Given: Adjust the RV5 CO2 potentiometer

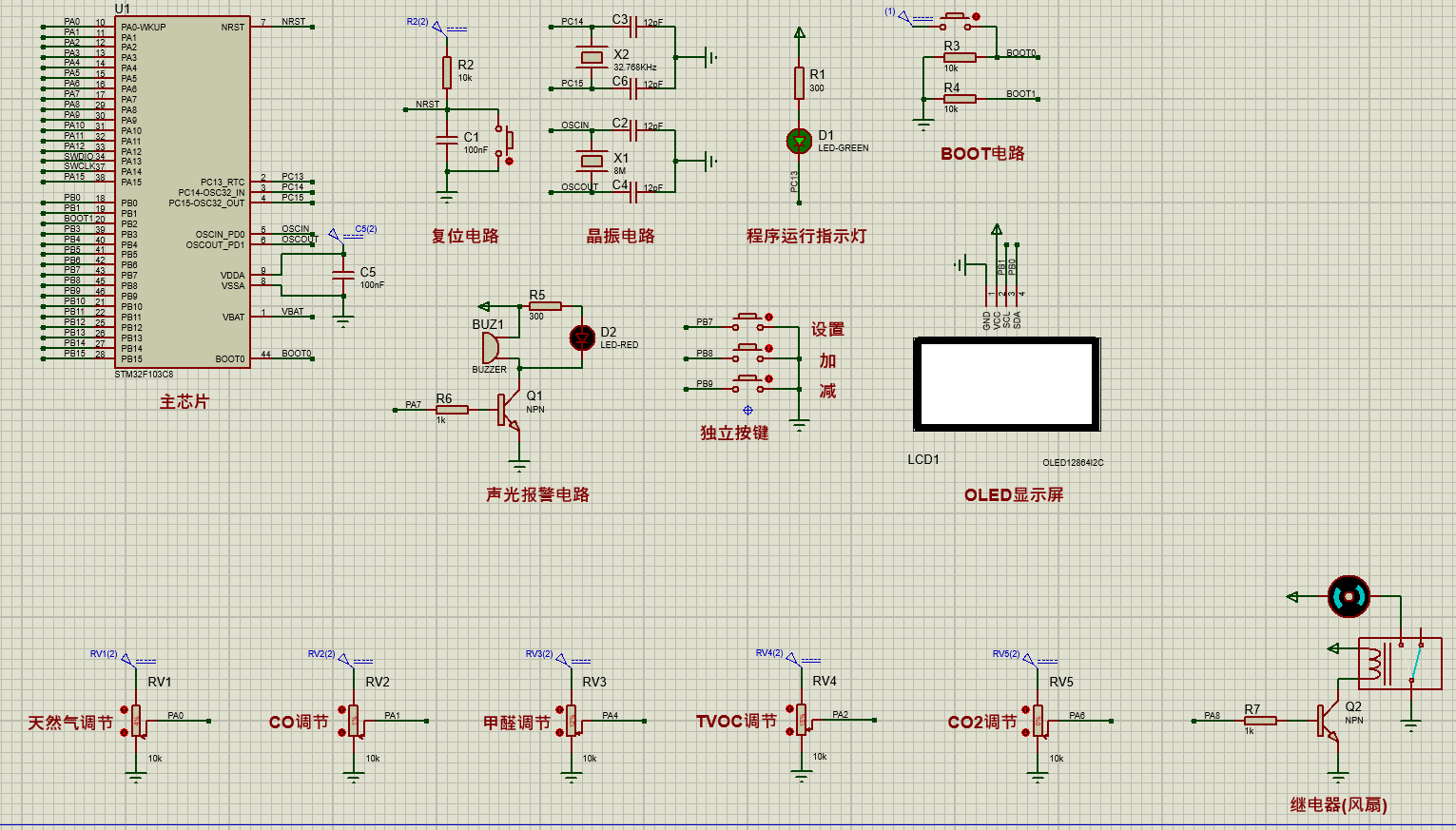Looking at the screenshot, I should 1039,721.
